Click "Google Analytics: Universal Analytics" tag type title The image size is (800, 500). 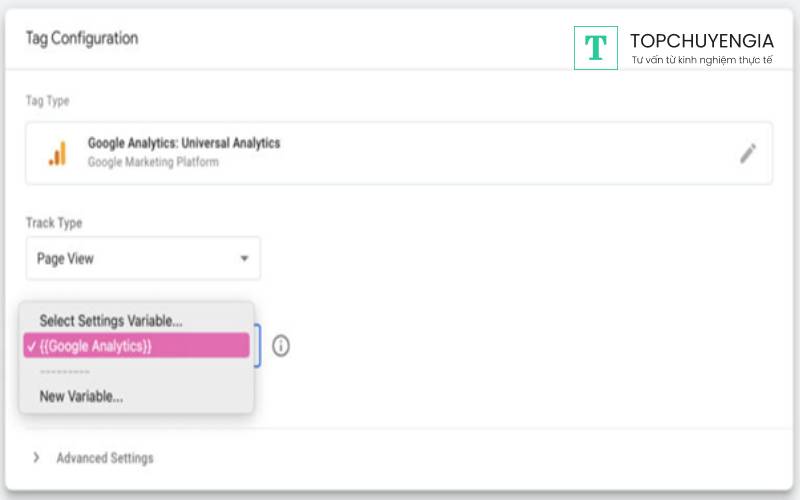[184, 143]
